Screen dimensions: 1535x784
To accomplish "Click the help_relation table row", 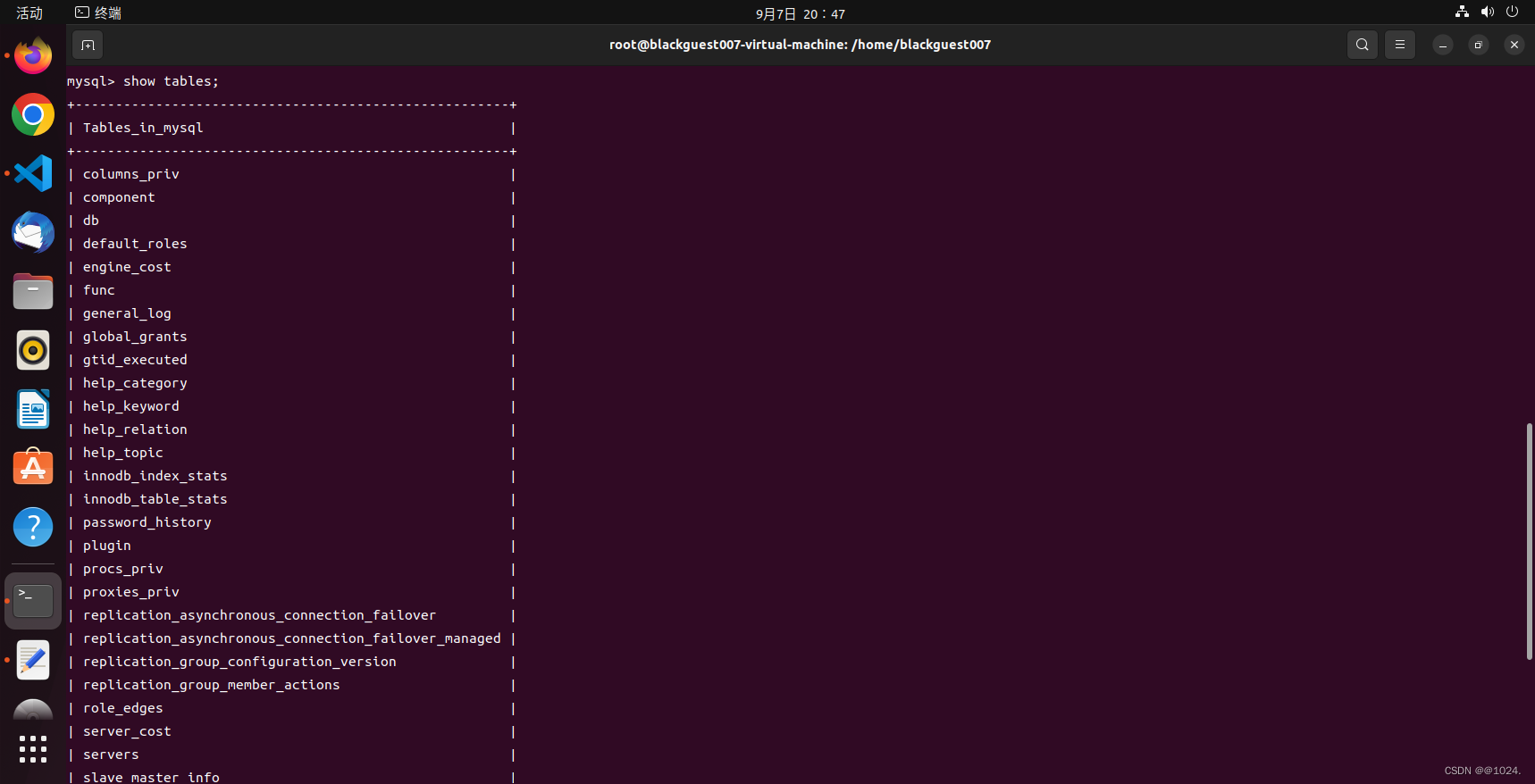I will pyautogui.click(x=292, y=430).
